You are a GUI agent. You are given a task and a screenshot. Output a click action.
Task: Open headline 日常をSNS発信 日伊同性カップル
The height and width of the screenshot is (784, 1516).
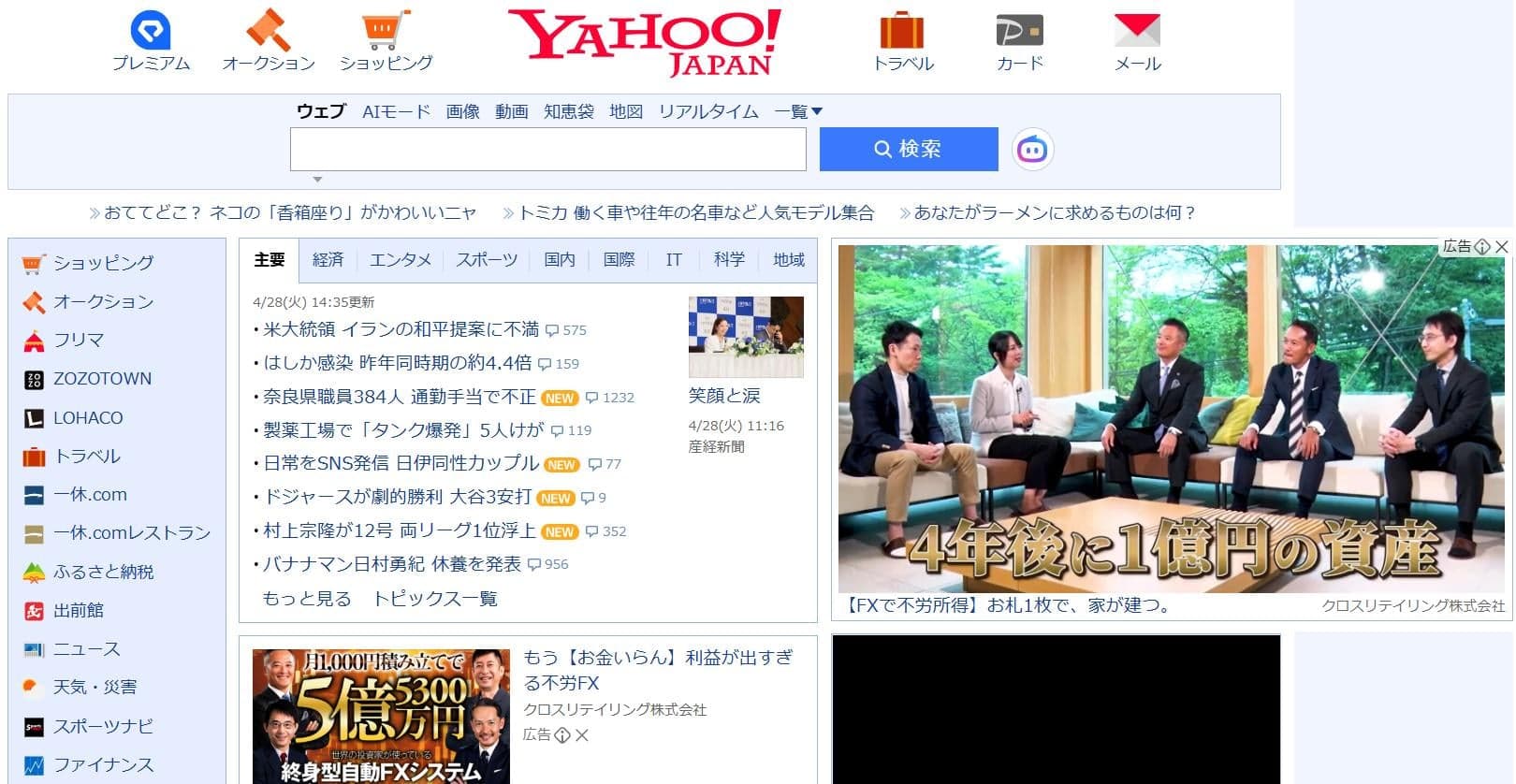point(401,464)
